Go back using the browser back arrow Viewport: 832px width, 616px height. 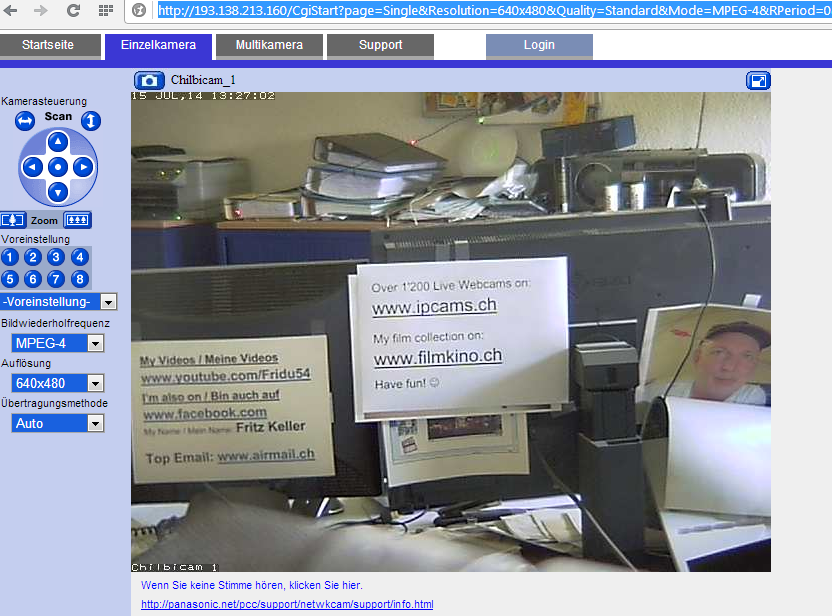pyautogui.click(x=11, y=11)
